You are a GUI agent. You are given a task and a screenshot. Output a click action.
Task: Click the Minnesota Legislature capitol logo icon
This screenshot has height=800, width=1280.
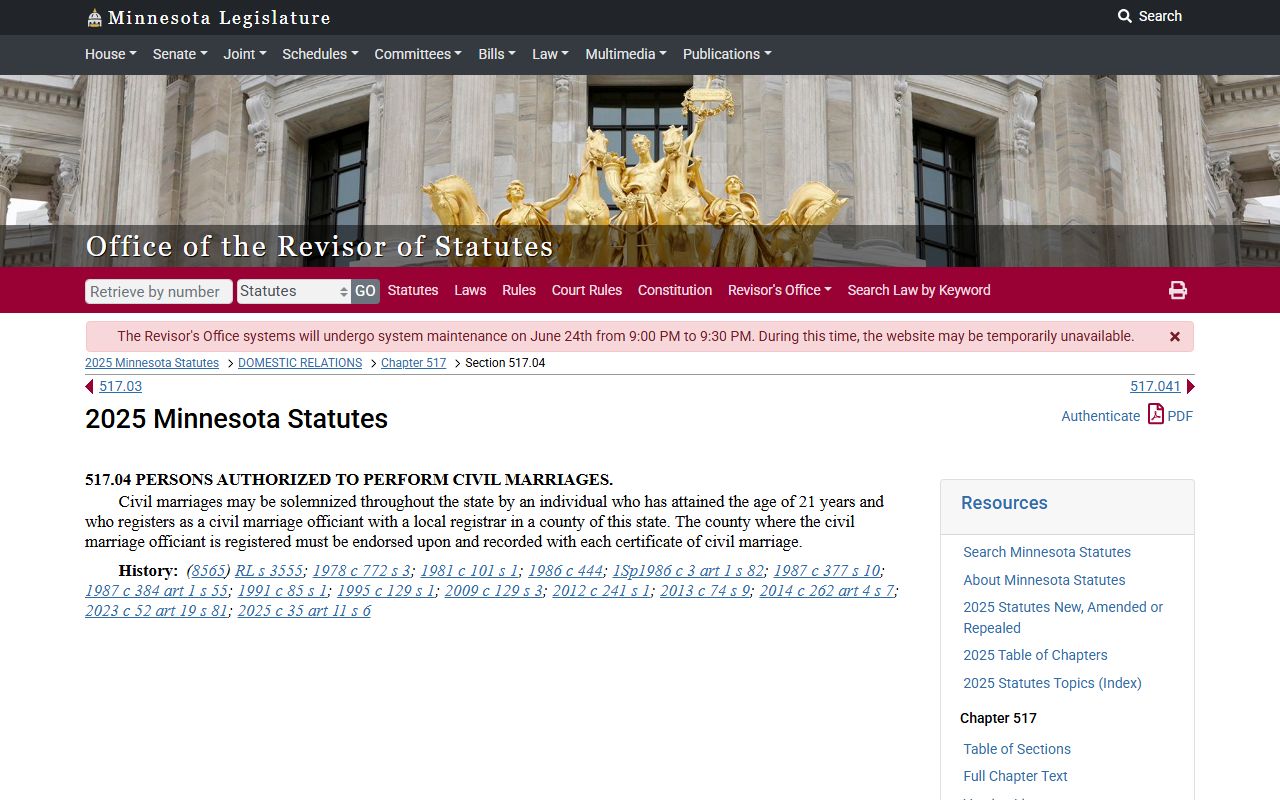(94, 17)
